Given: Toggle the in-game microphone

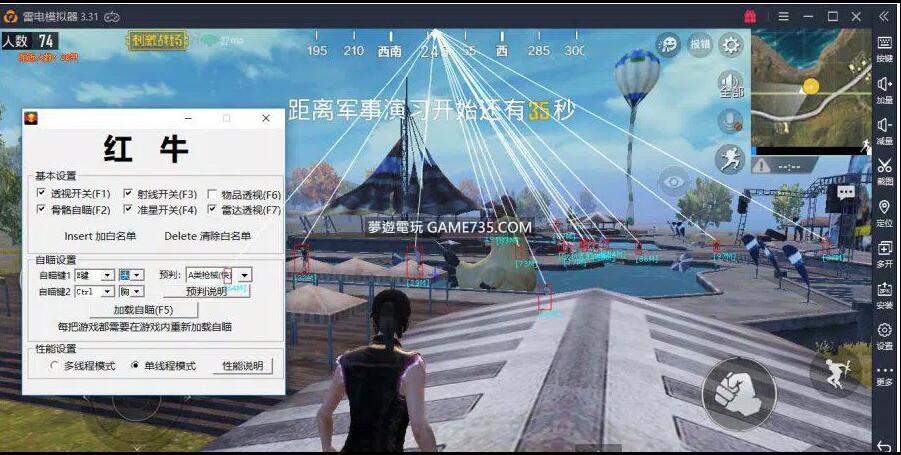Looking at the screenshot, I should pos(730,121).
